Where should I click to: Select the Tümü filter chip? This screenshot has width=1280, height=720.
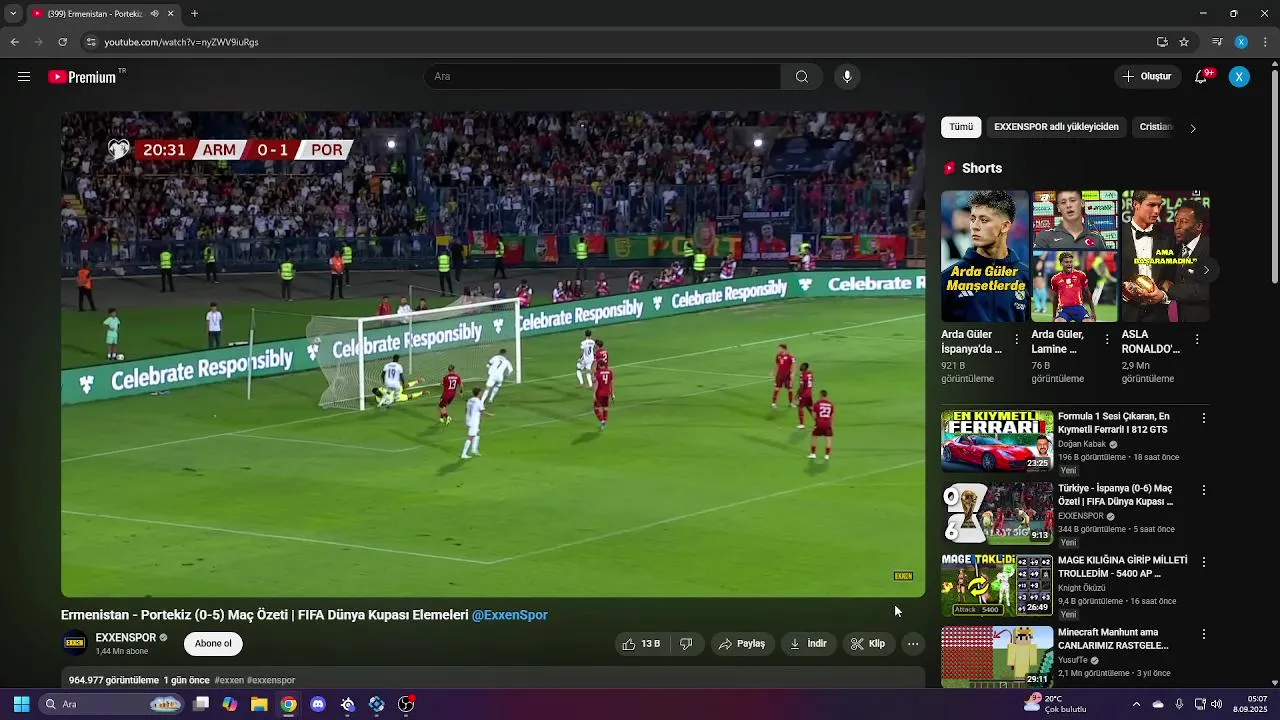961,127
